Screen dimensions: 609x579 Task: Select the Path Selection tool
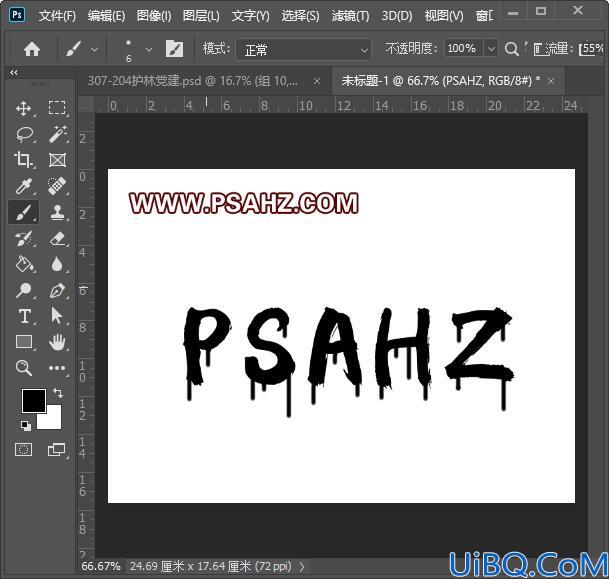[57, 316]
